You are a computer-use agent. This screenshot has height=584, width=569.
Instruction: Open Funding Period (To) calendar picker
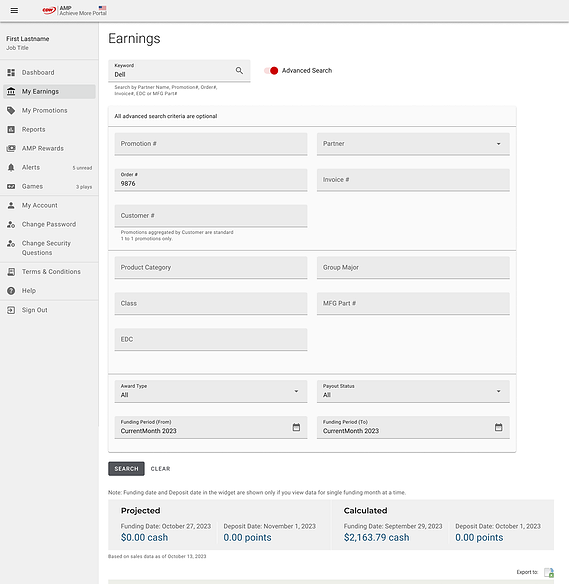[498, 427]
